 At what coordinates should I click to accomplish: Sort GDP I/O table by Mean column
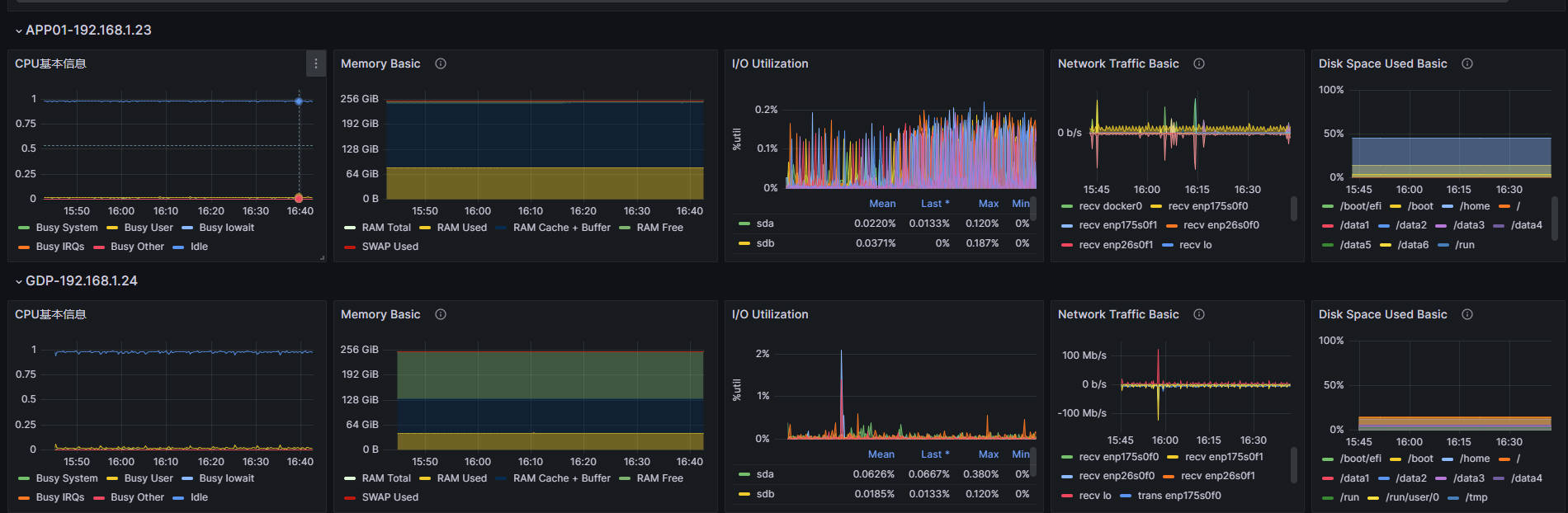pos(881,454)
